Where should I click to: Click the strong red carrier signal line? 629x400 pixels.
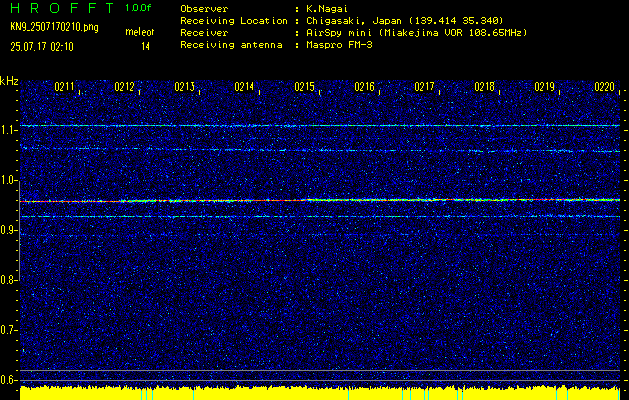(x=320, y=200)
